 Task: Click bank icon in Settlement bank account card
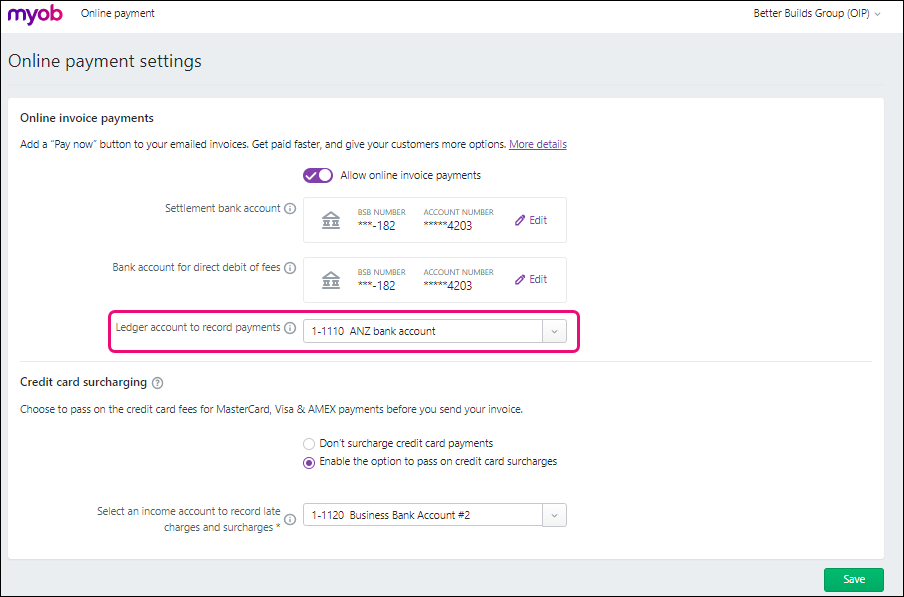click(x=330, y=221)
